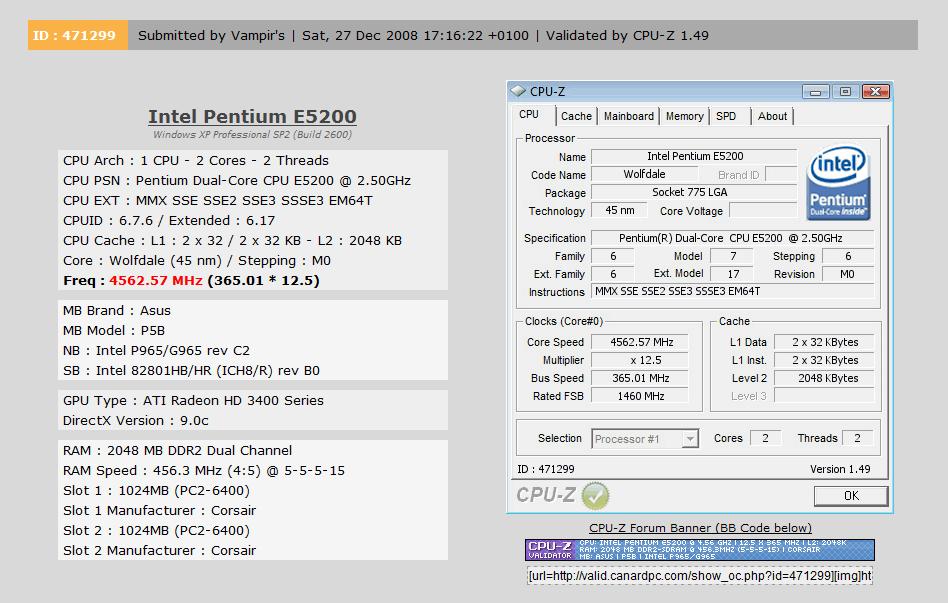The width and height of the screenshot is (948, 603).
Task: Click the Cores value field
Action: point(765,438)
